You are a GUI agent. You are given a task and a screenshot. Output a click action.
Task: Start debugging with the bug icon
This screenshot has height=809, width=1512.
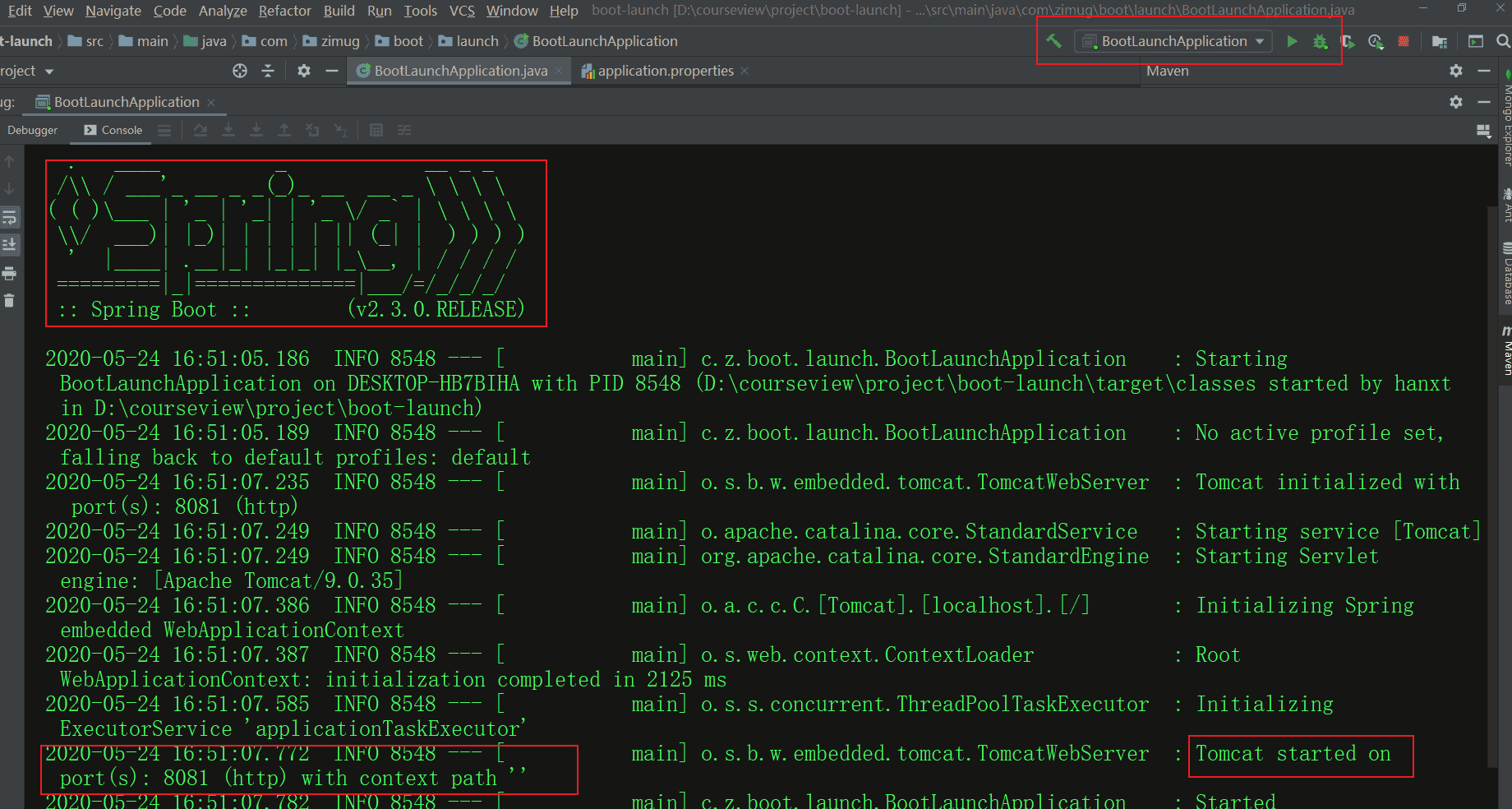point(1320,41)
